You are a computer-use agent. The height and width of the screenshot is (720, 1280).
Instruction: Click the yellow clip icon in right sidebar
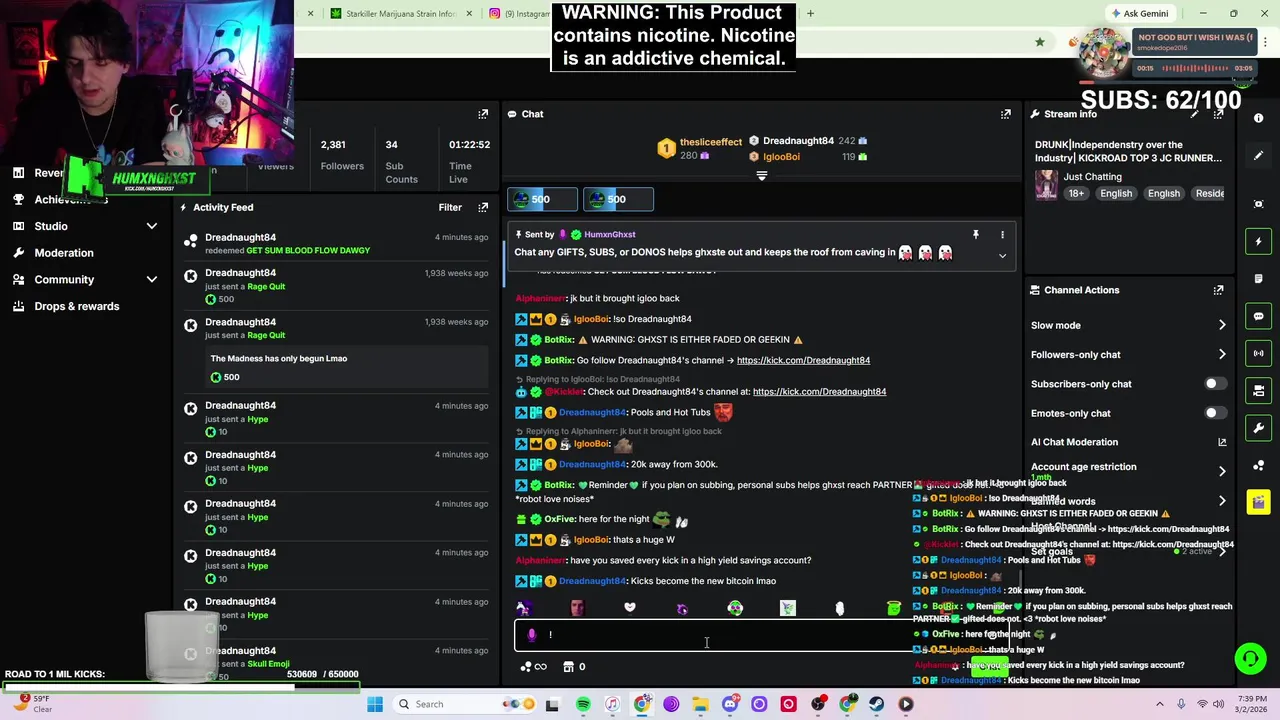(x=1258, y=501)
